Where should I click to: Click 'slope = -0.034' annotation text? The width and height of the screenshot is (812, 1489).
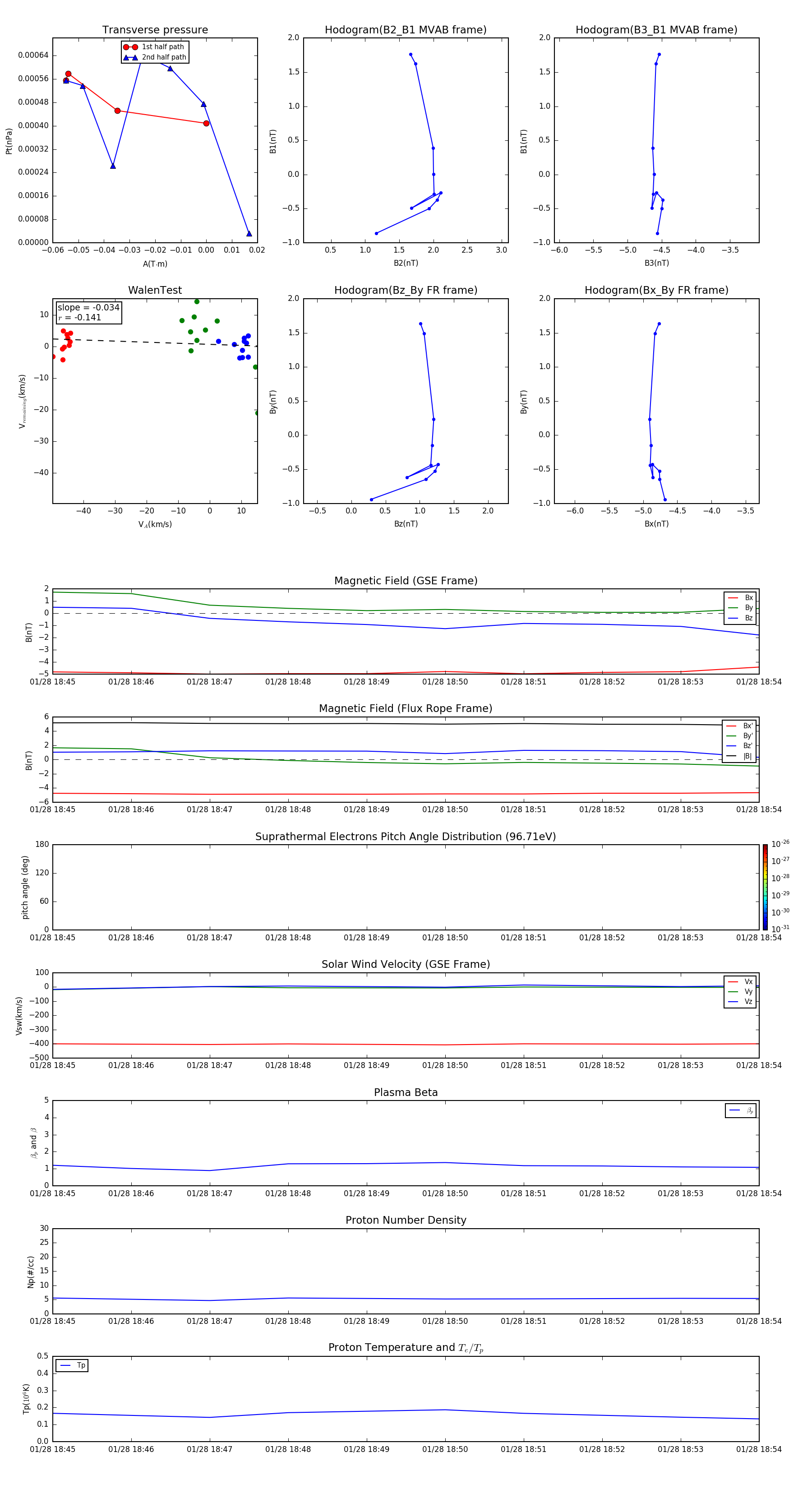[88, 308]
